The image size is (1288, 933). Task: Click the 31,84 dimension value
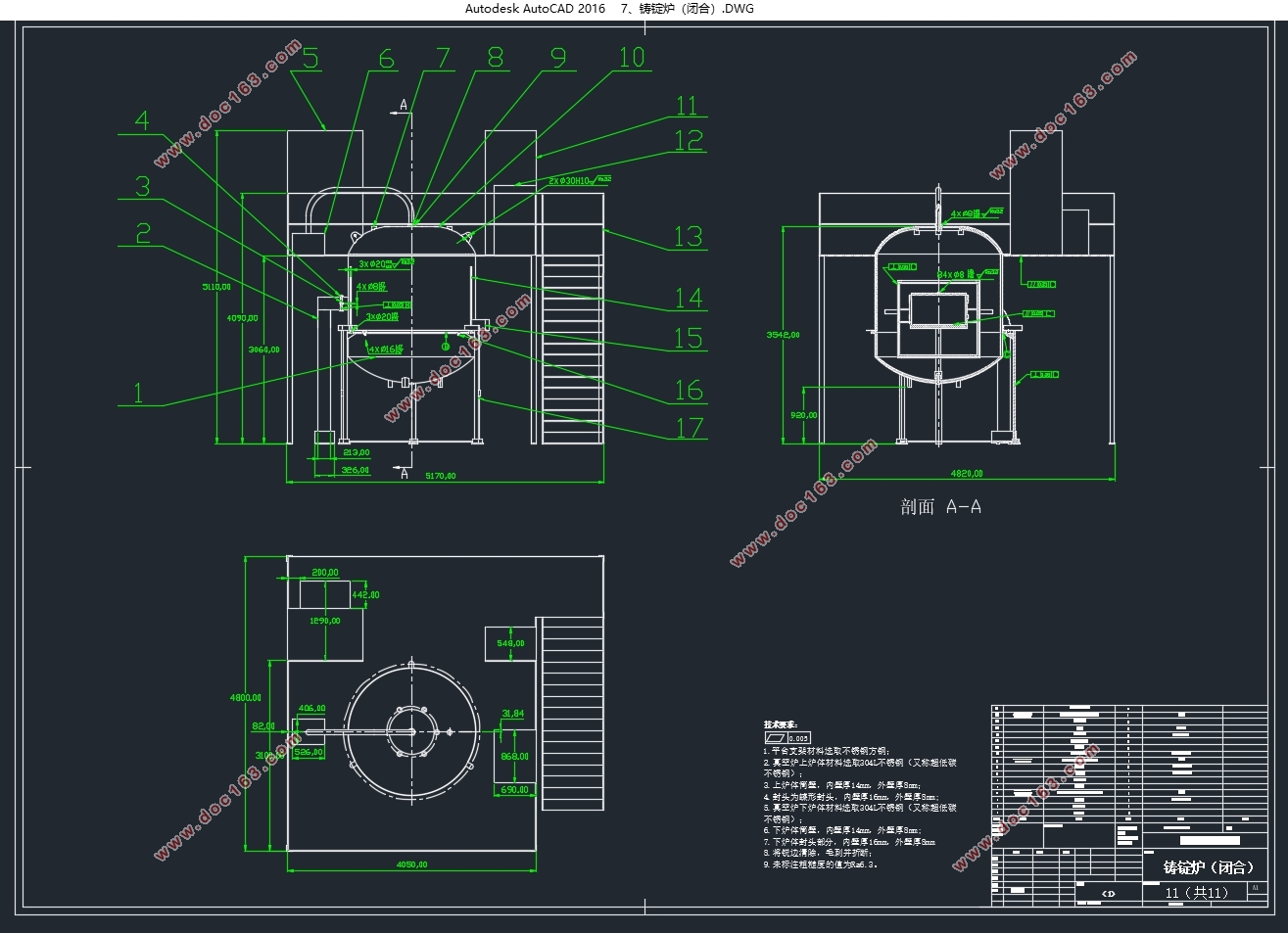512,715
